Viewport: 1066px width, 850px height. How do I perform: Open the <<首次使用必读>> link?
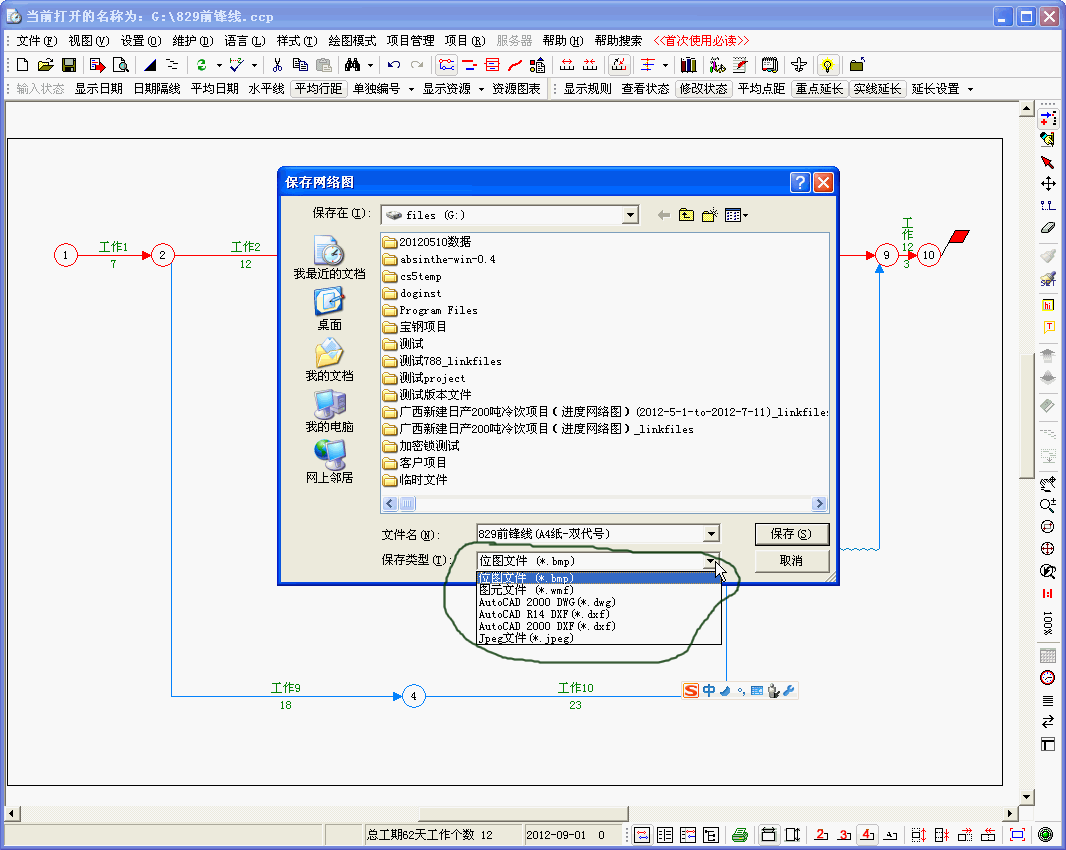click(x=701, y=41)
